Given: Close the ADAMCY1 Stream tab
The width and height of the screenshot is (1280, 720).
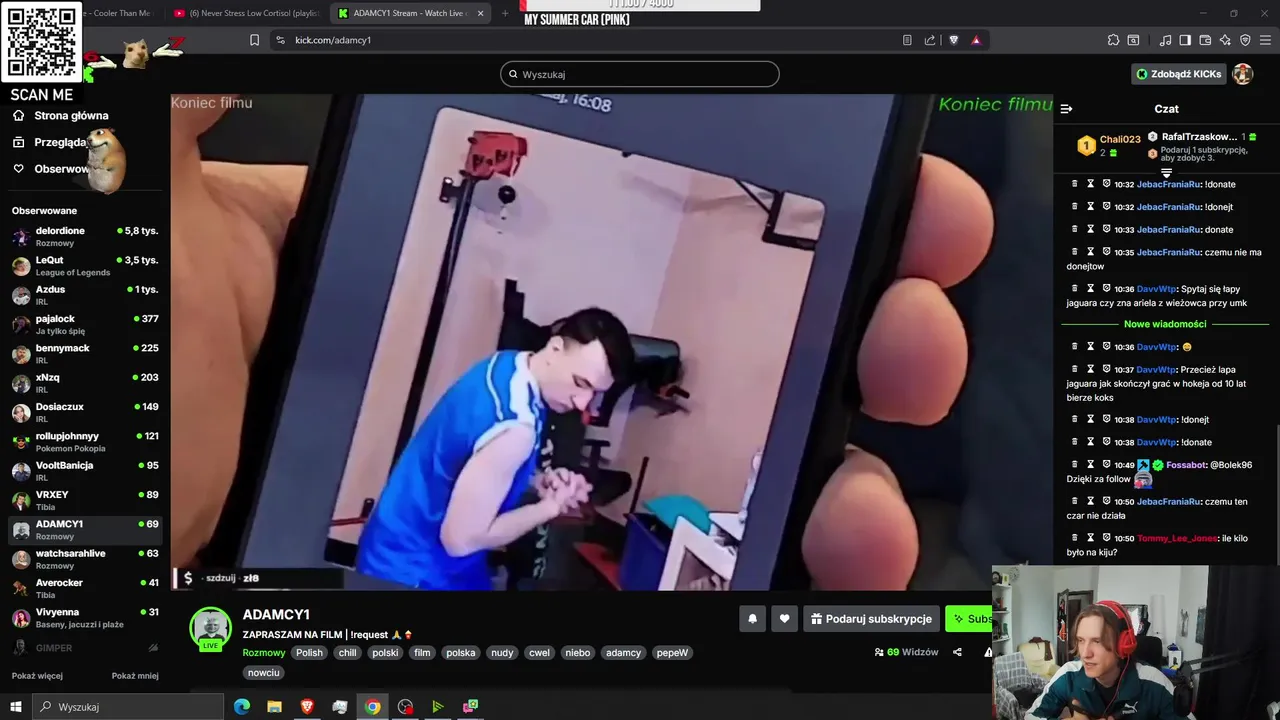Looking at the screenshot, I should point(480,13).
